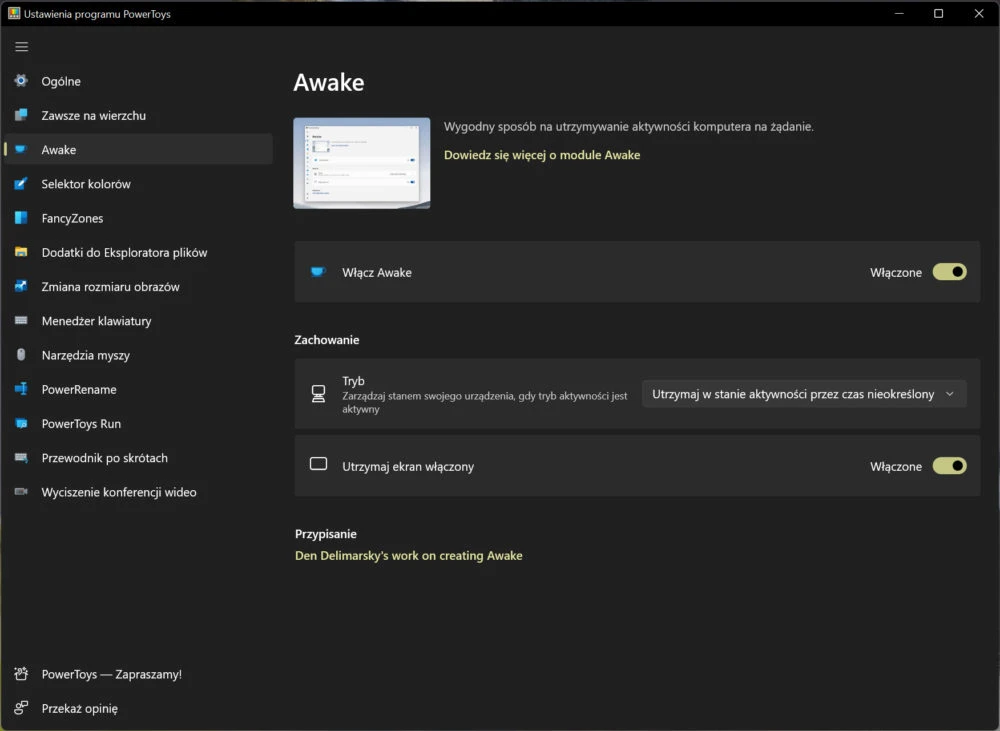Click the Ustawienia programu PowerToys window title
Image resolution: width=1000 pixels, height=731 pixels.
point(97,14)
